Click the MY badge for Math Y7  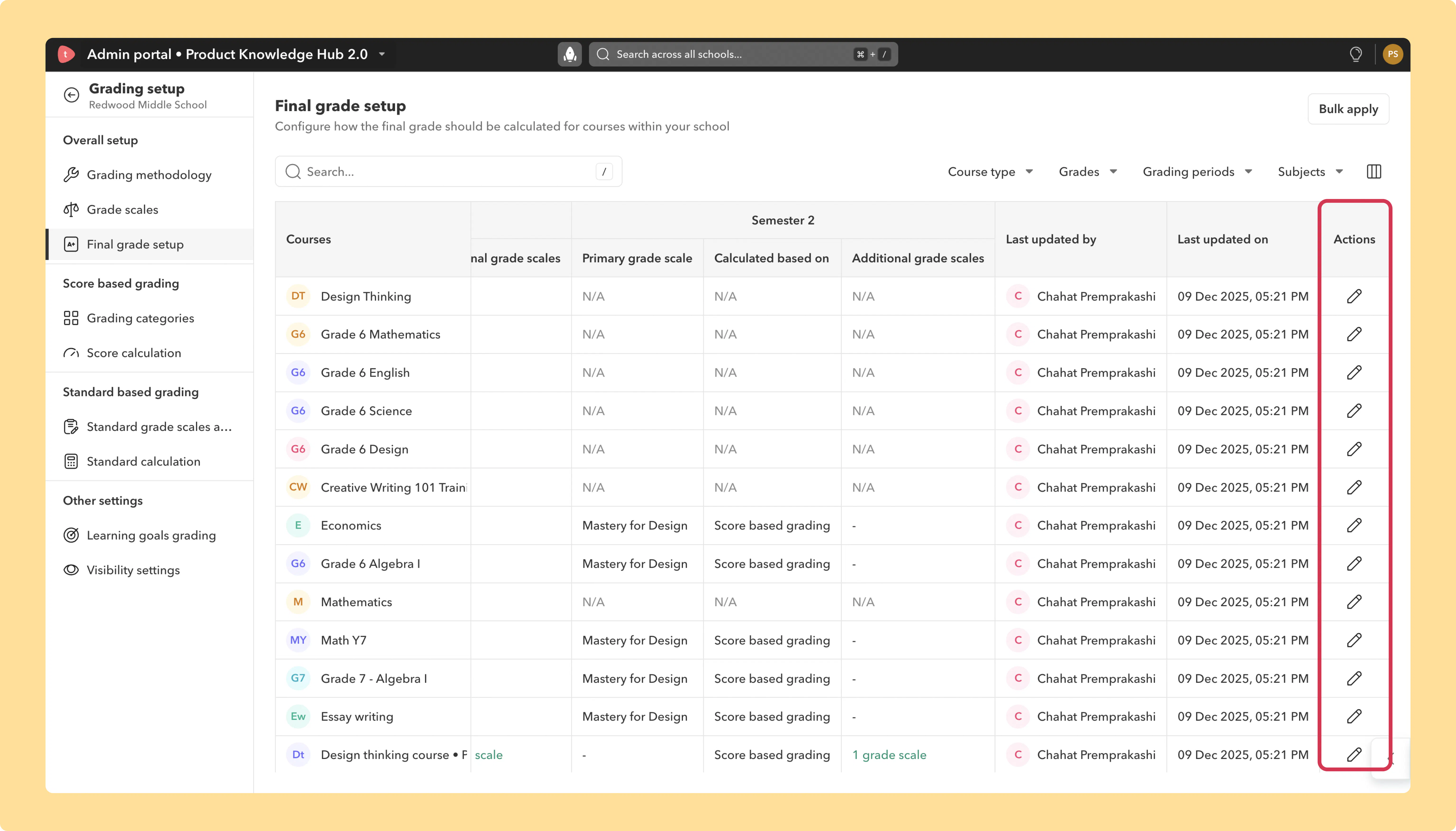pos(298,640)
